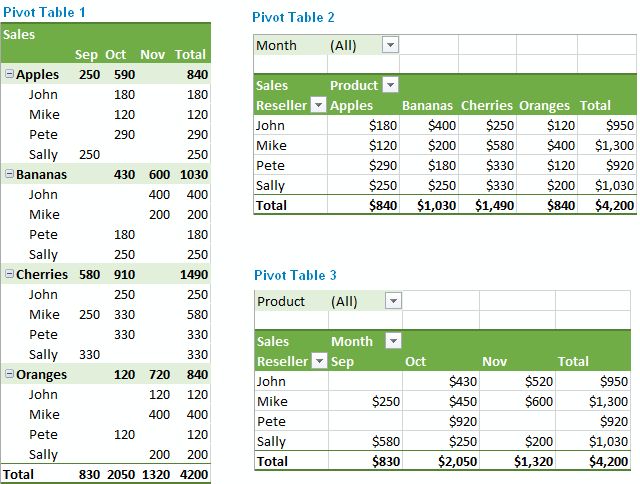Open the Product (All) filter dropdown

pyautogui.click(x=393, y=301)
